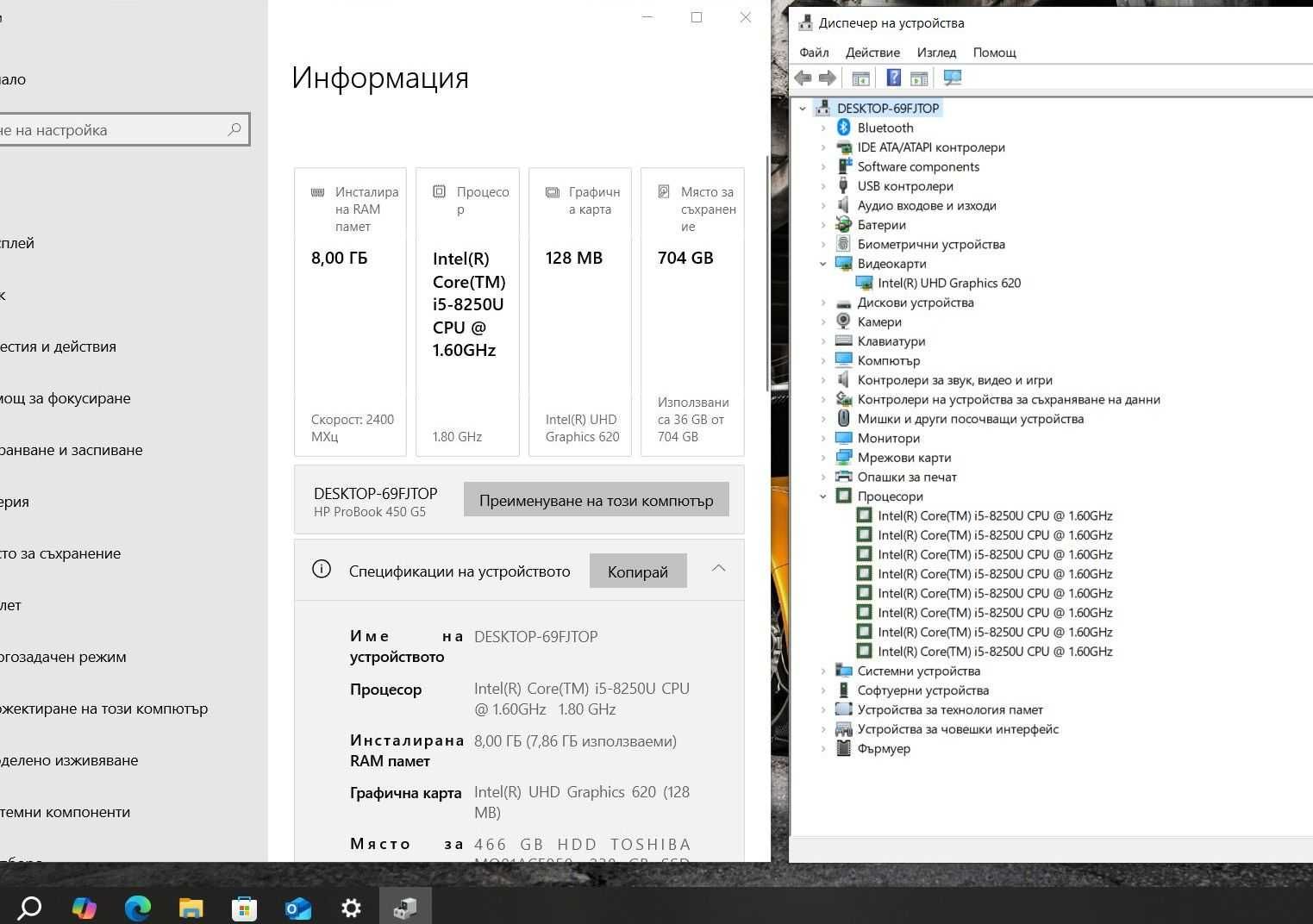Click Back arrow in Device Manager toolbar
1313x924 pixels.
(x=803, y=78)
